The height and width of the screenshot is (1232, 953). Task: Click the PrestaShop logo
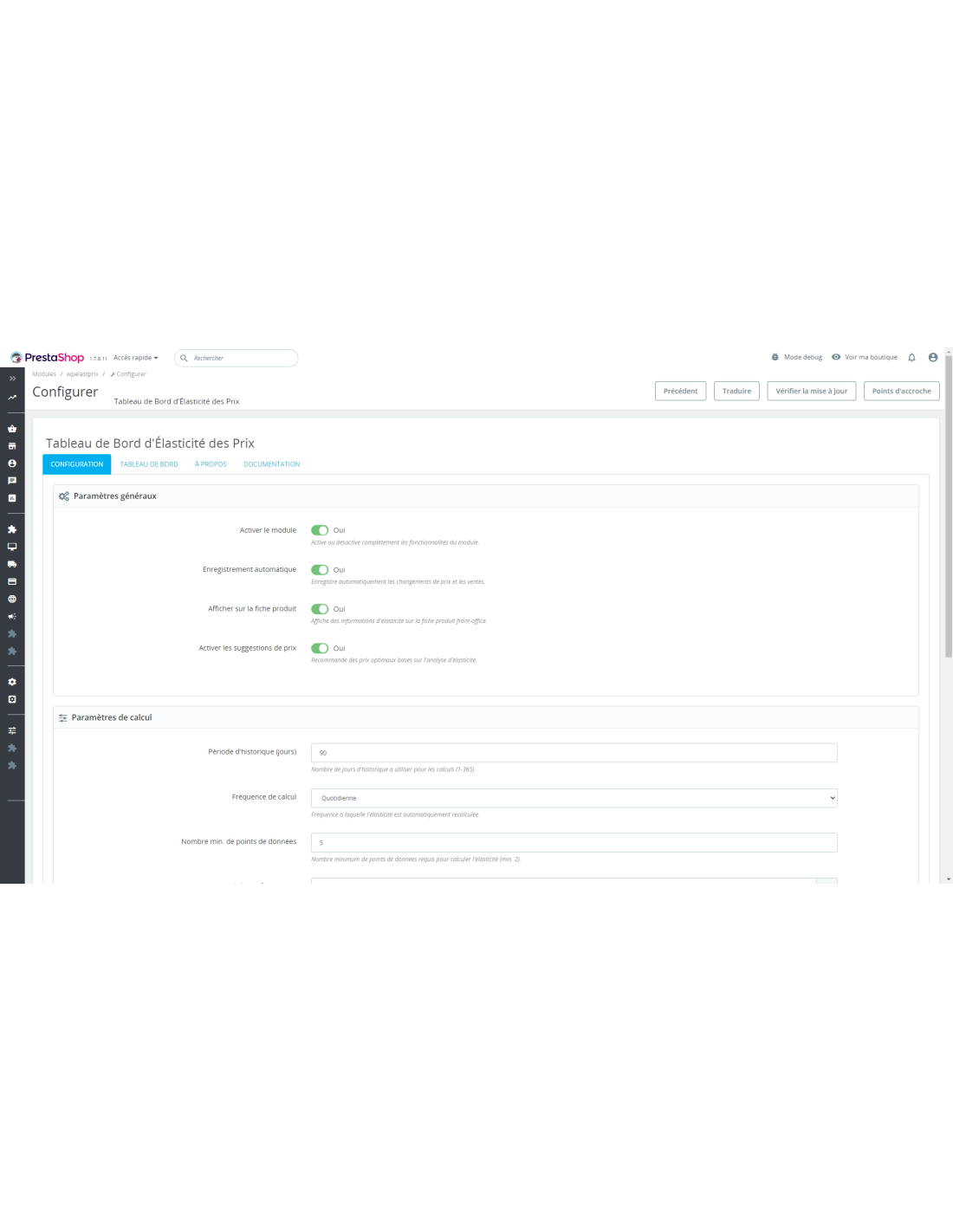coord(48,358)
